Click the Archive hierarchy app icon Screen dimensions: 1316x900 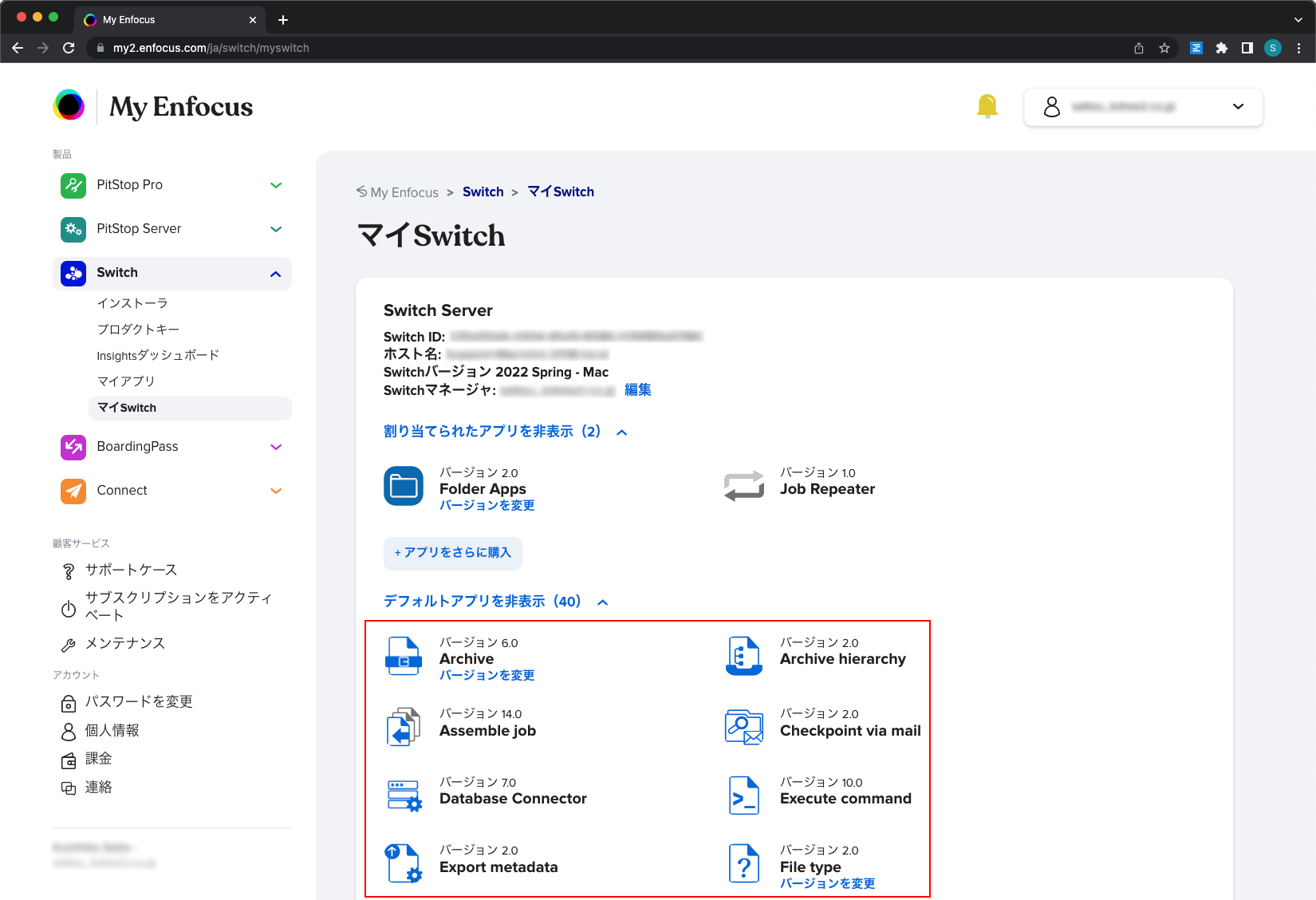744,656
